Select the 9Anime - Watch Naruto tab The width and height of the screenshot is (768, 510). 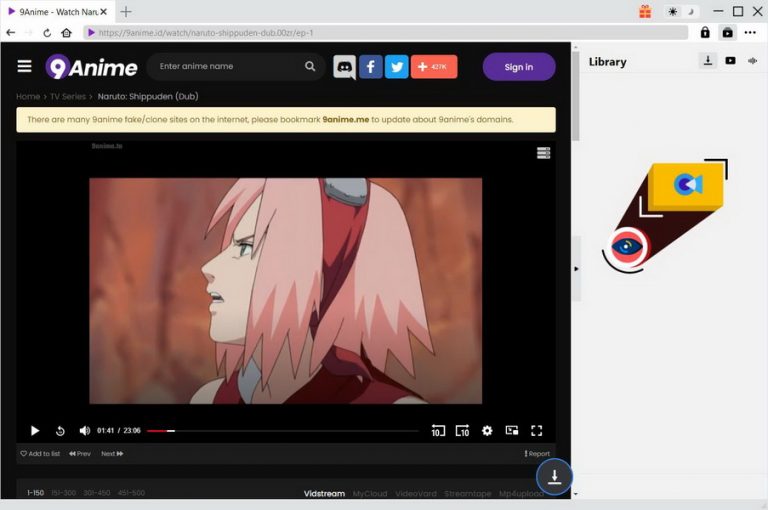click(x=58, y=11)
